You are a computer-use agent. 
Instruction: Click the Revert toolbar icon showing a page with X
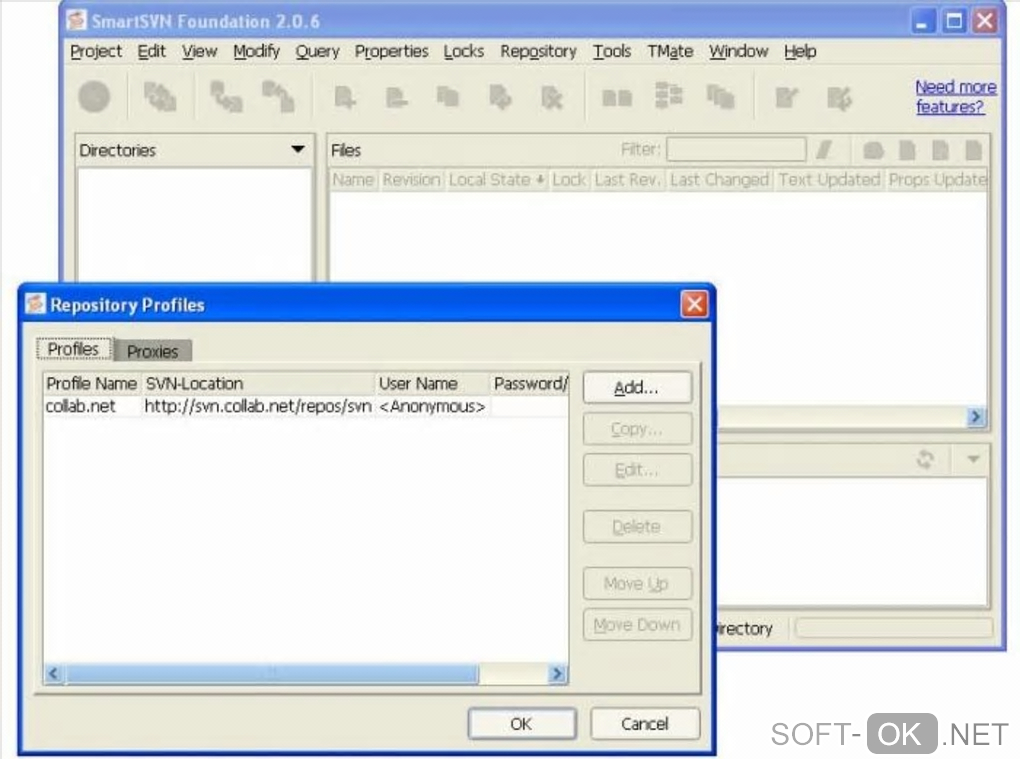[x=552, y=98]
